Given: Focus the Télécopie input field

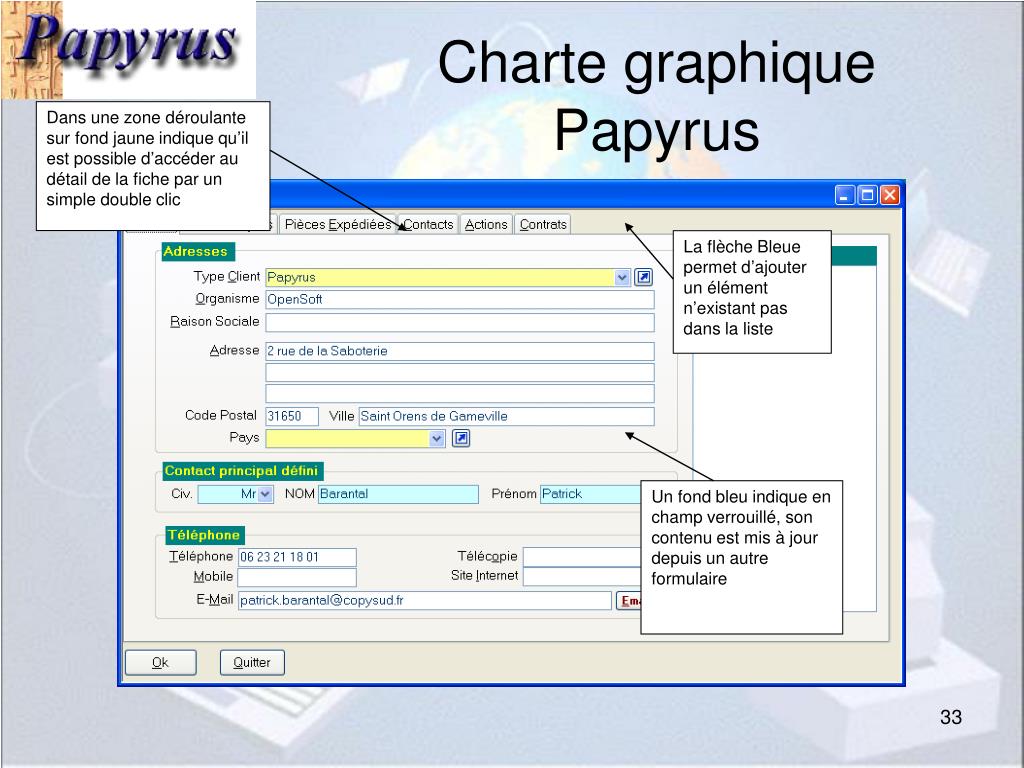Looking at the screenshot, I should [x=582, y=557].
